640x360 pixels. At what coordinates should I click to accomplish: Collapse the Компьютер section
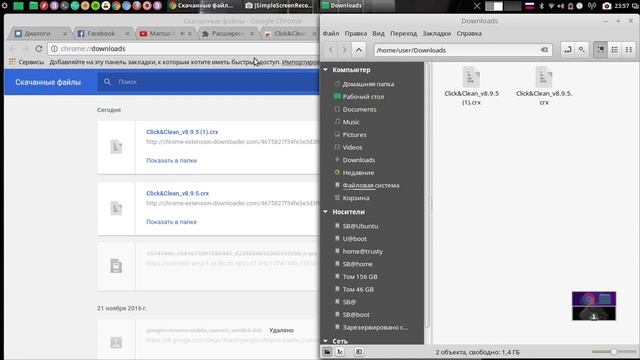(326, 70)
